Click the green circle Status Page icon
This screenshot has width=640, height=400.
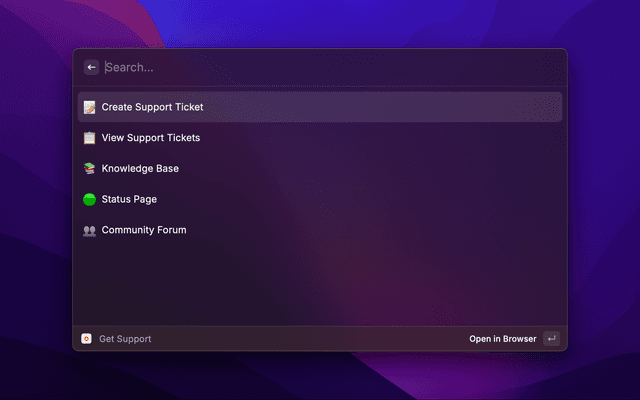pyautogui.click(x=89, y=200)
